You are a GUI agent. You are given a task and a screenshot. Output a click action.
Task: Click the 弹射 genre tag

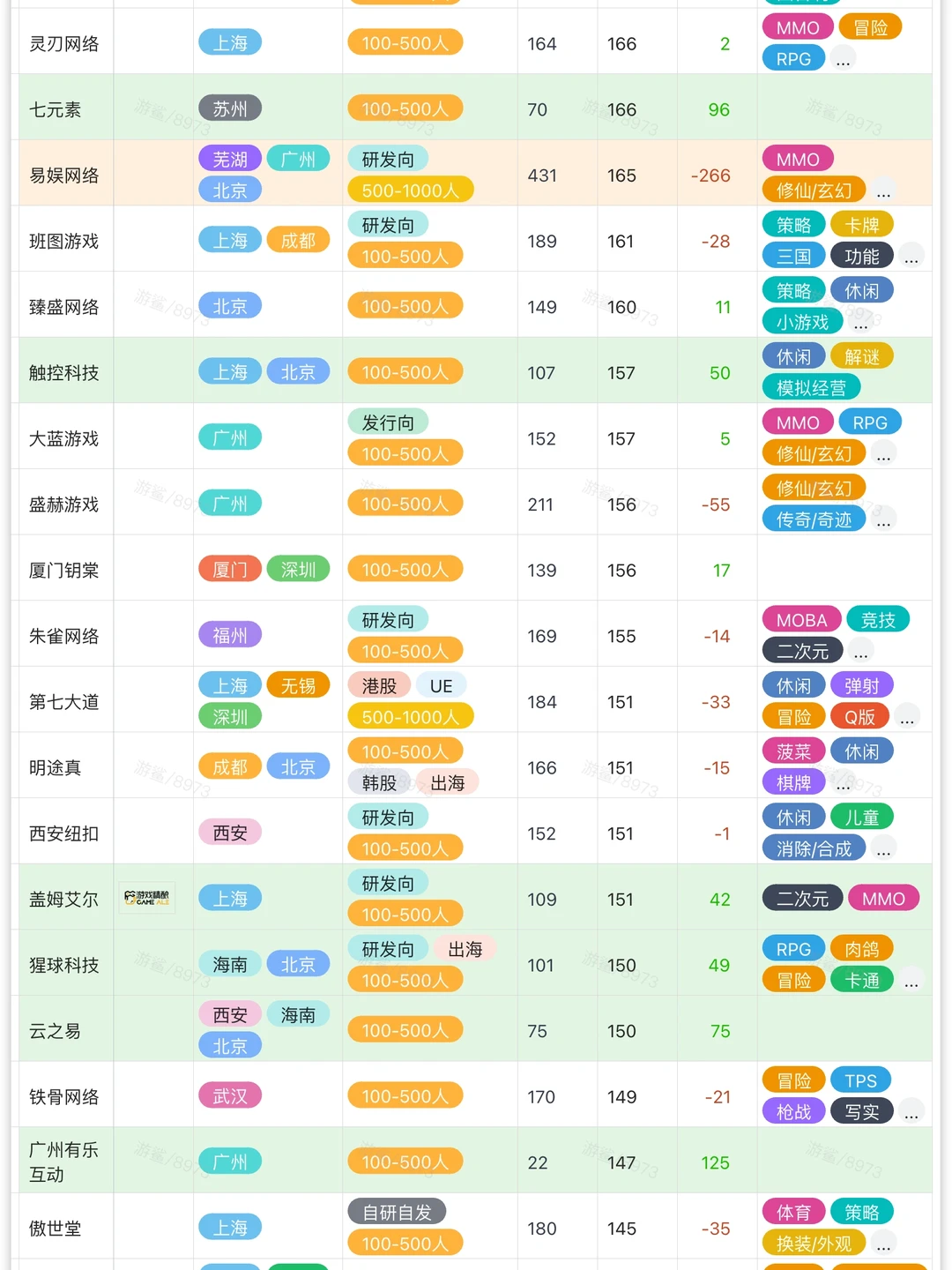pos(861,685)
